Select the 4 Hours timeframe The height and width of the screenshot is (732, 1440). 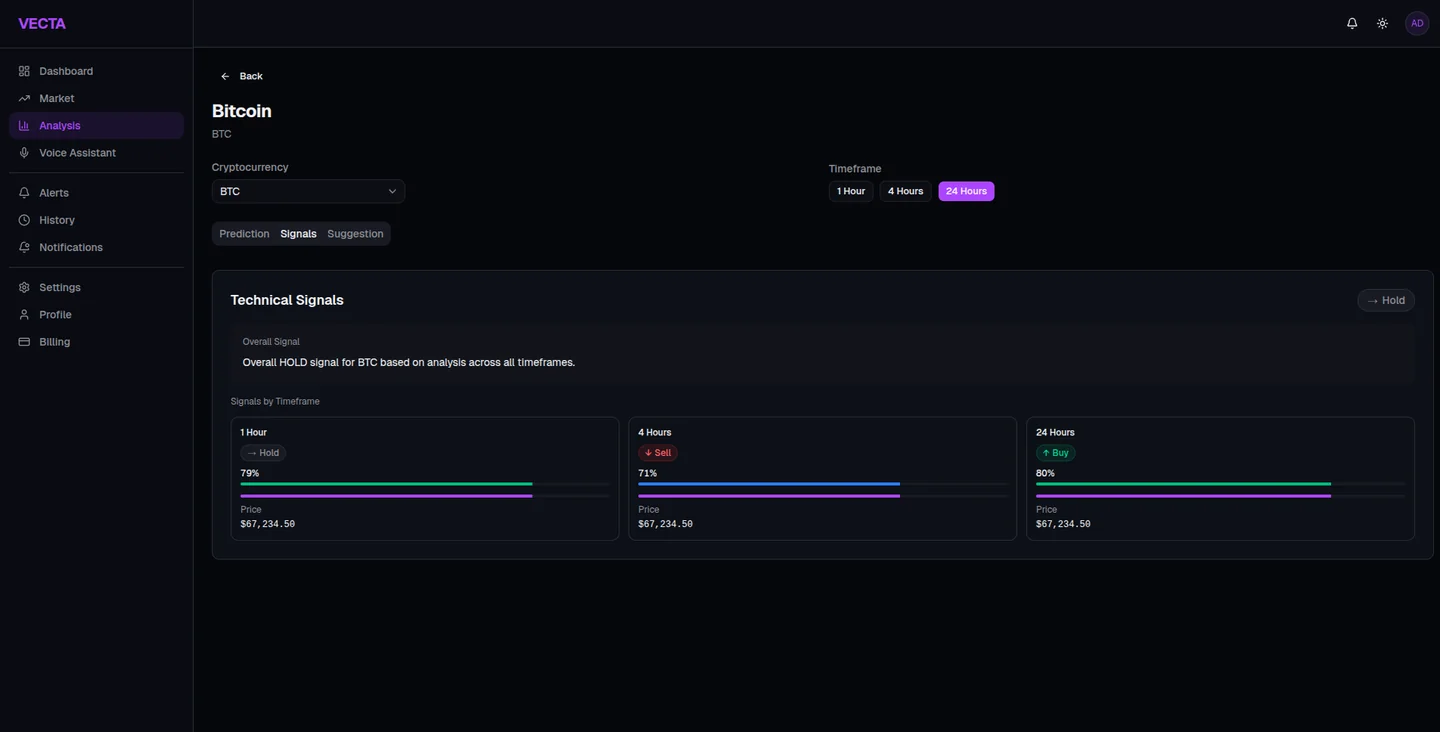point(905,191)
